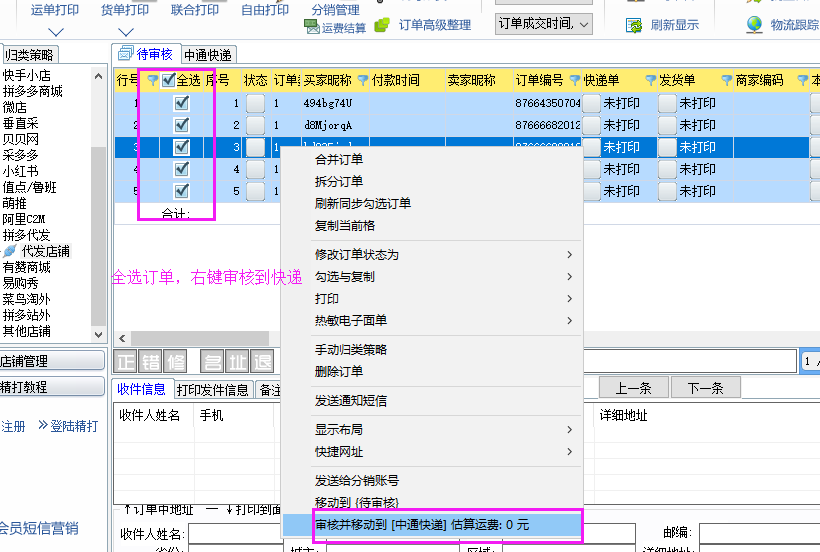820x552 pixels.
Task: Click the 代发店铺 shop icon
Action: tap(10, 251)
